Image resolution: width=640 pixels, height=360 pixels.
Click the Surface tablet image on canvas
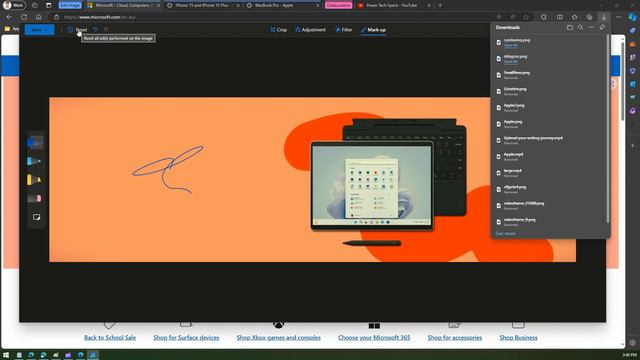(x=372, y=186)
